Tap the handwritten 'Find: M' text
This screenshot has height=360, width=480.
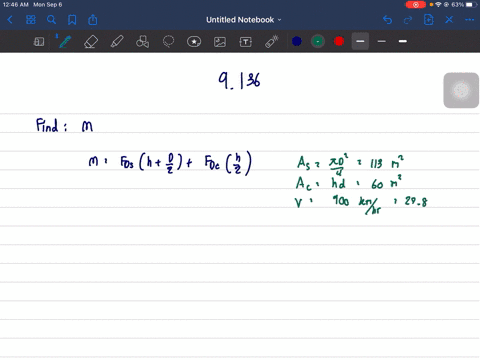[64, 126]
